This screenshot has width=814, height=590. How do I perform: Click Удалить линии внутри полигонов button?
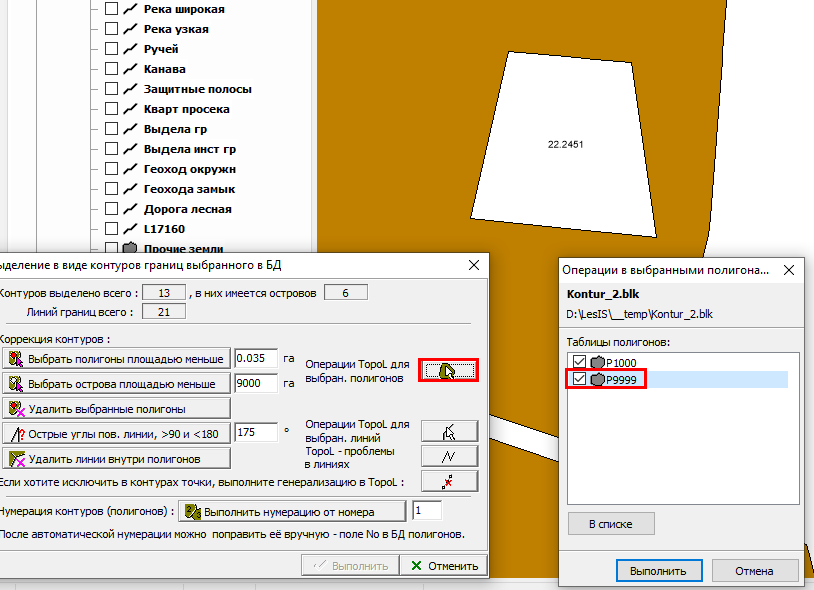coord(116,459)
